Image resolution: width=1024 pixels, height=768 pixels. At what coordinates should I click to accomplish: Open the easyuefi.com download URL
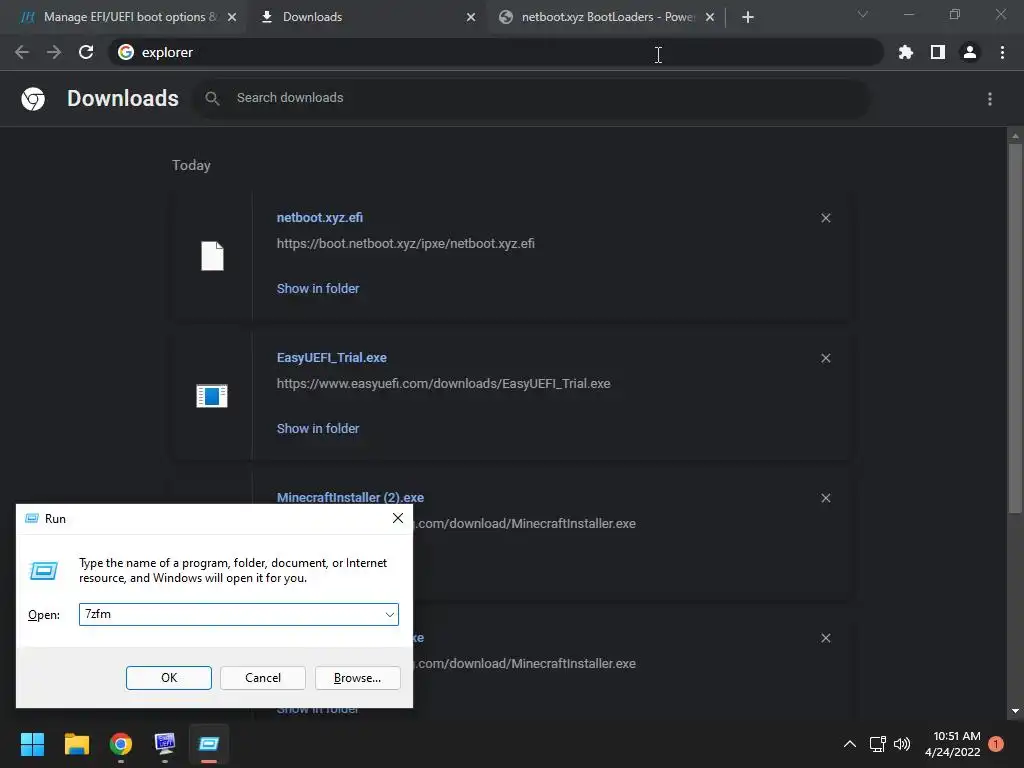click(x=443, y=383)
